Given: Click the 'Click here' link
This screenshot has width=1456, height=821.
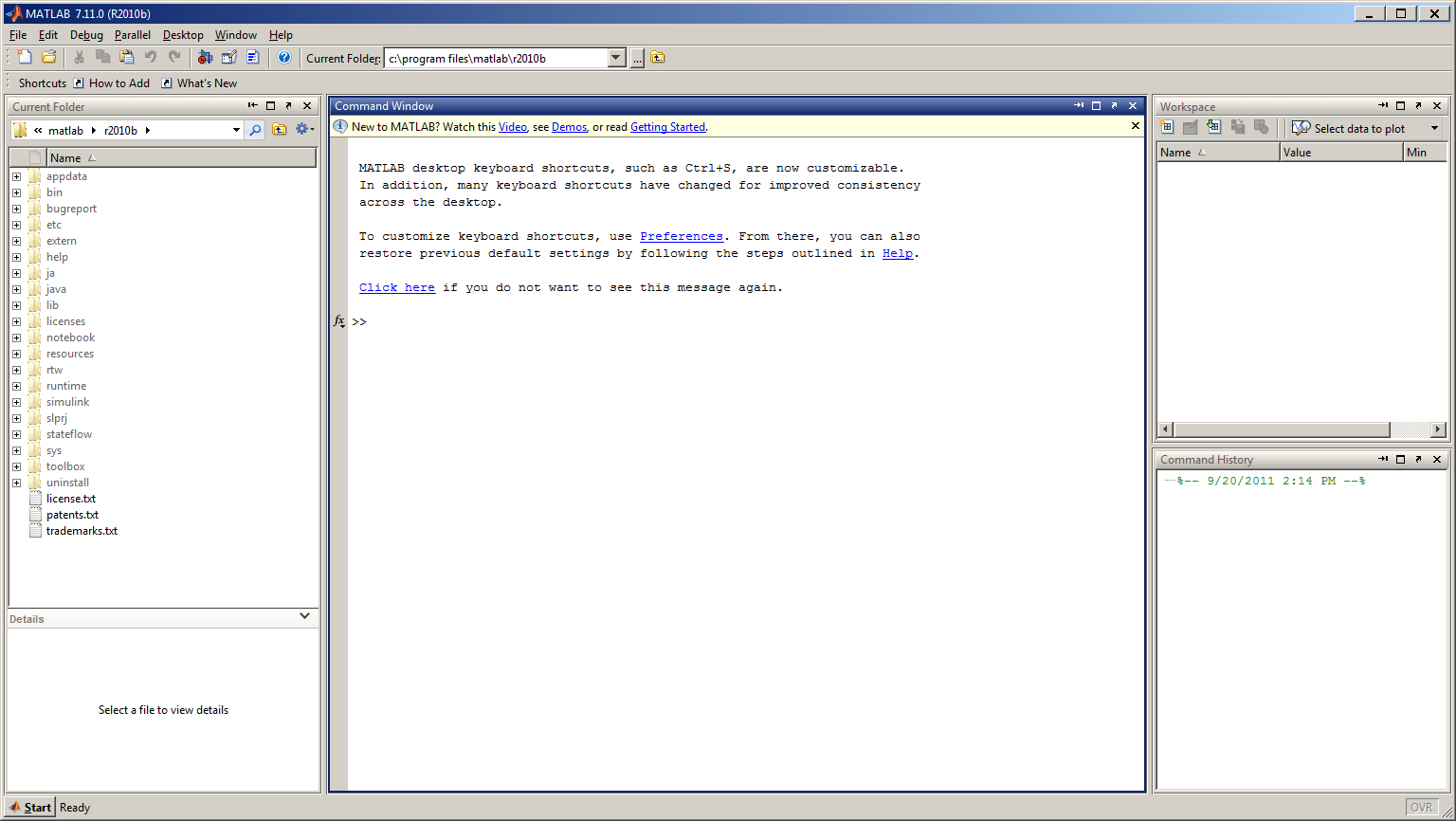Looking at the screenshot, I should (x=397, y=287).
